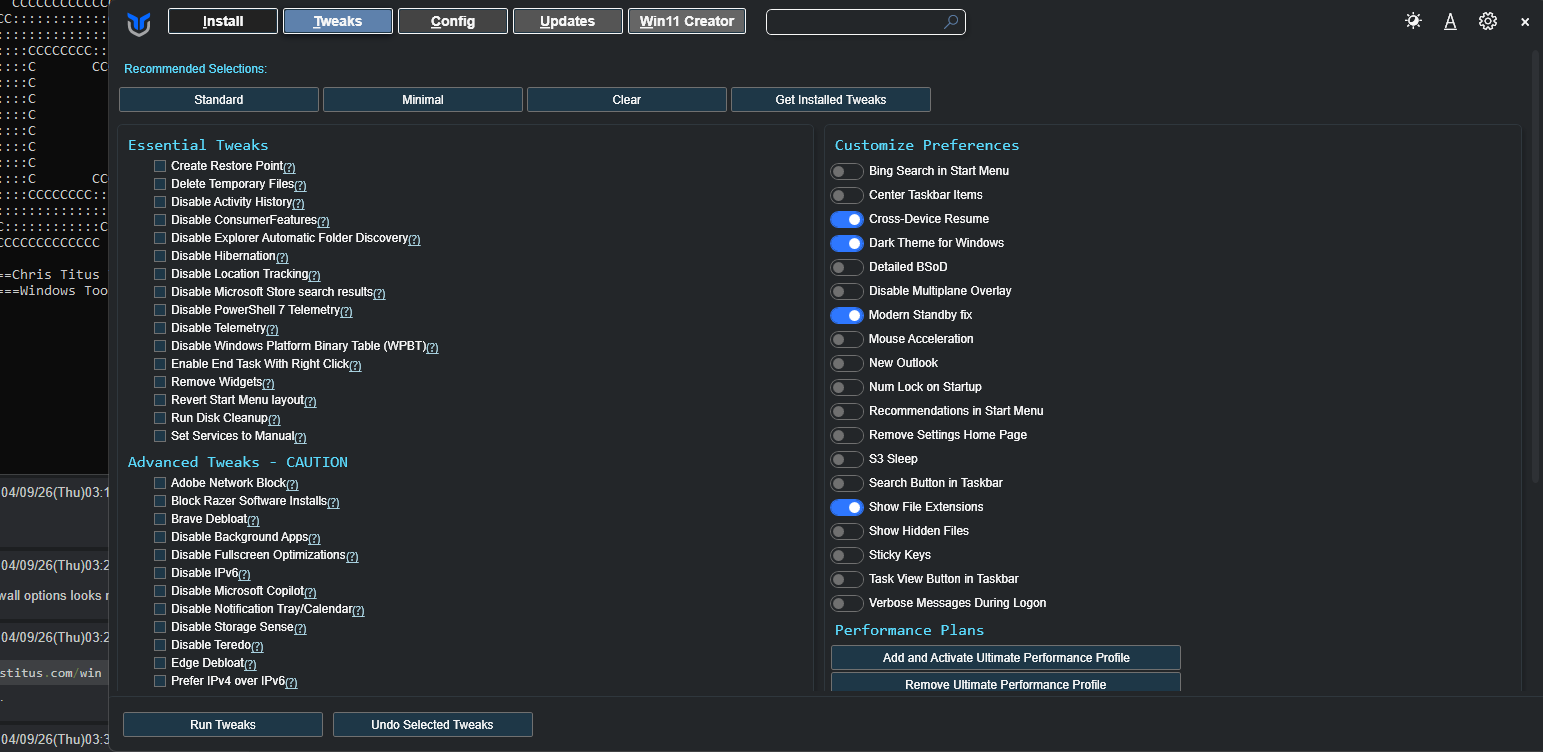
Task: Open the Win11 Creator tab
Action: (x=687, y=21)
